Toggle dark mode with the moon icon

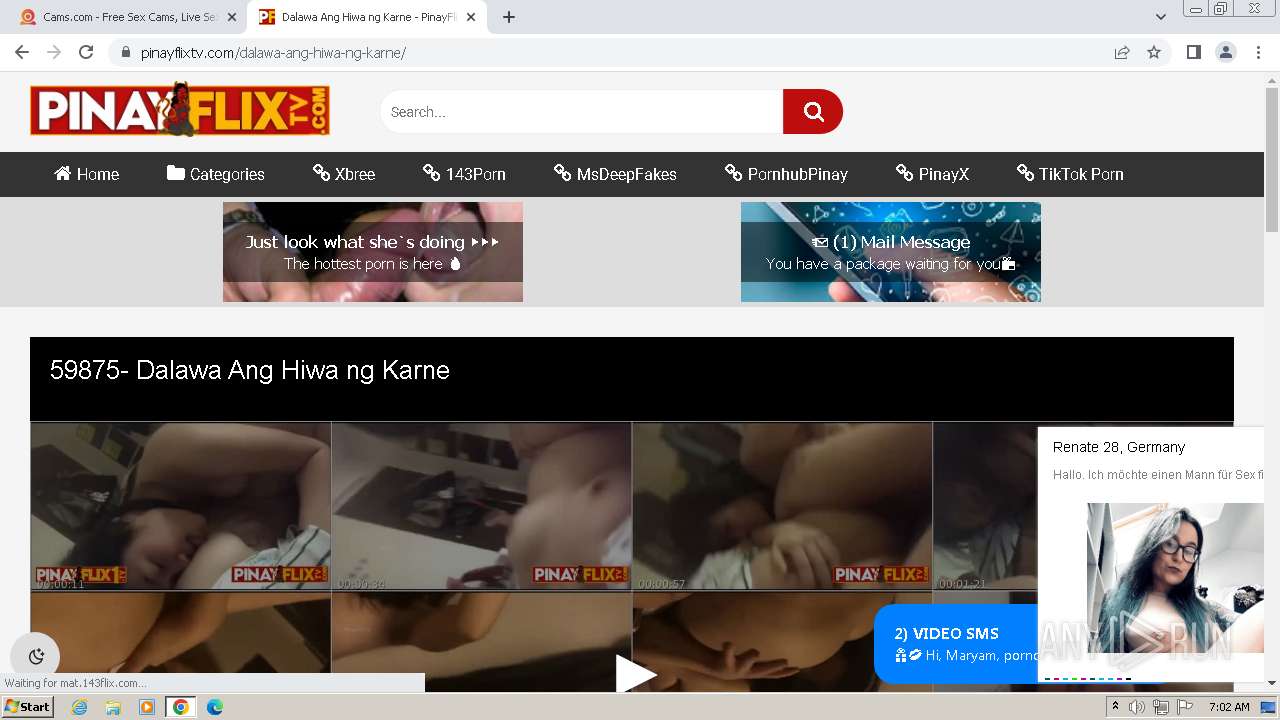36,656
